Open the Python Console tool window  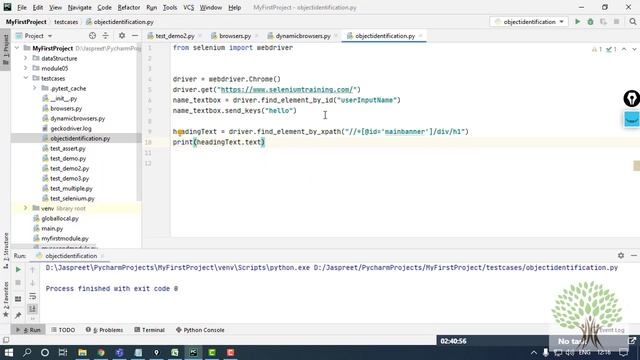(200, 330)
